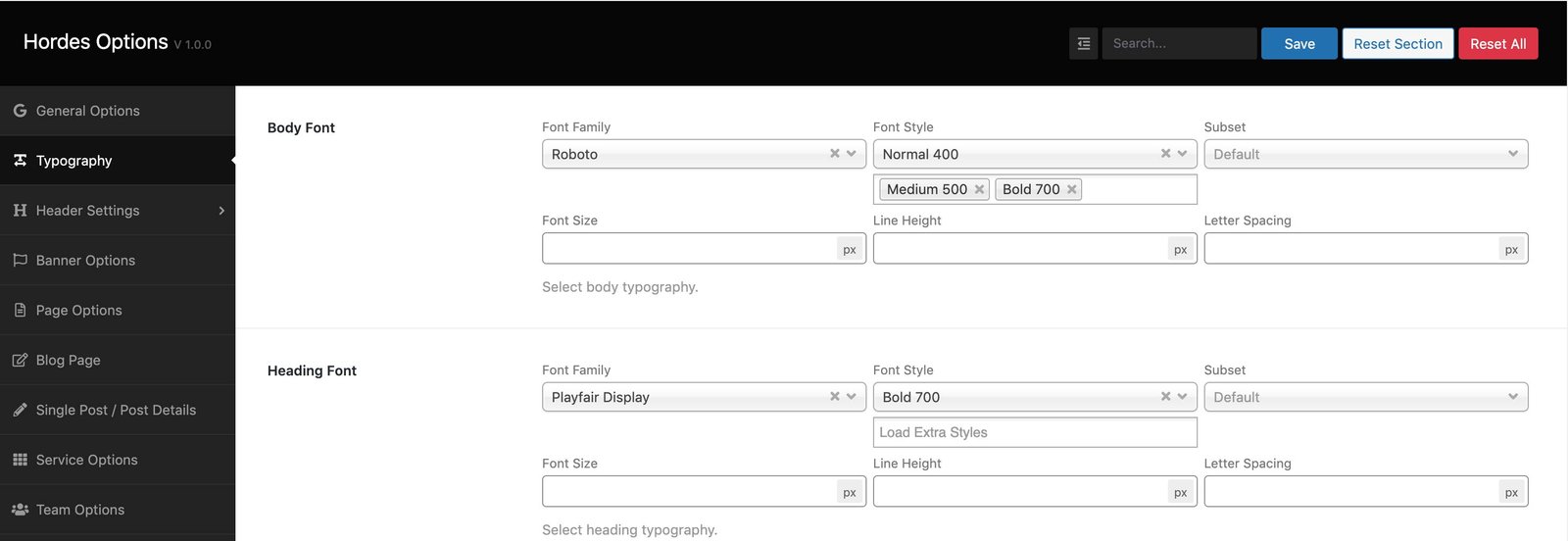This screenshot has height=541, width=1568.
Task: Clear the Roboto font family selection
Action: [835, 154]
